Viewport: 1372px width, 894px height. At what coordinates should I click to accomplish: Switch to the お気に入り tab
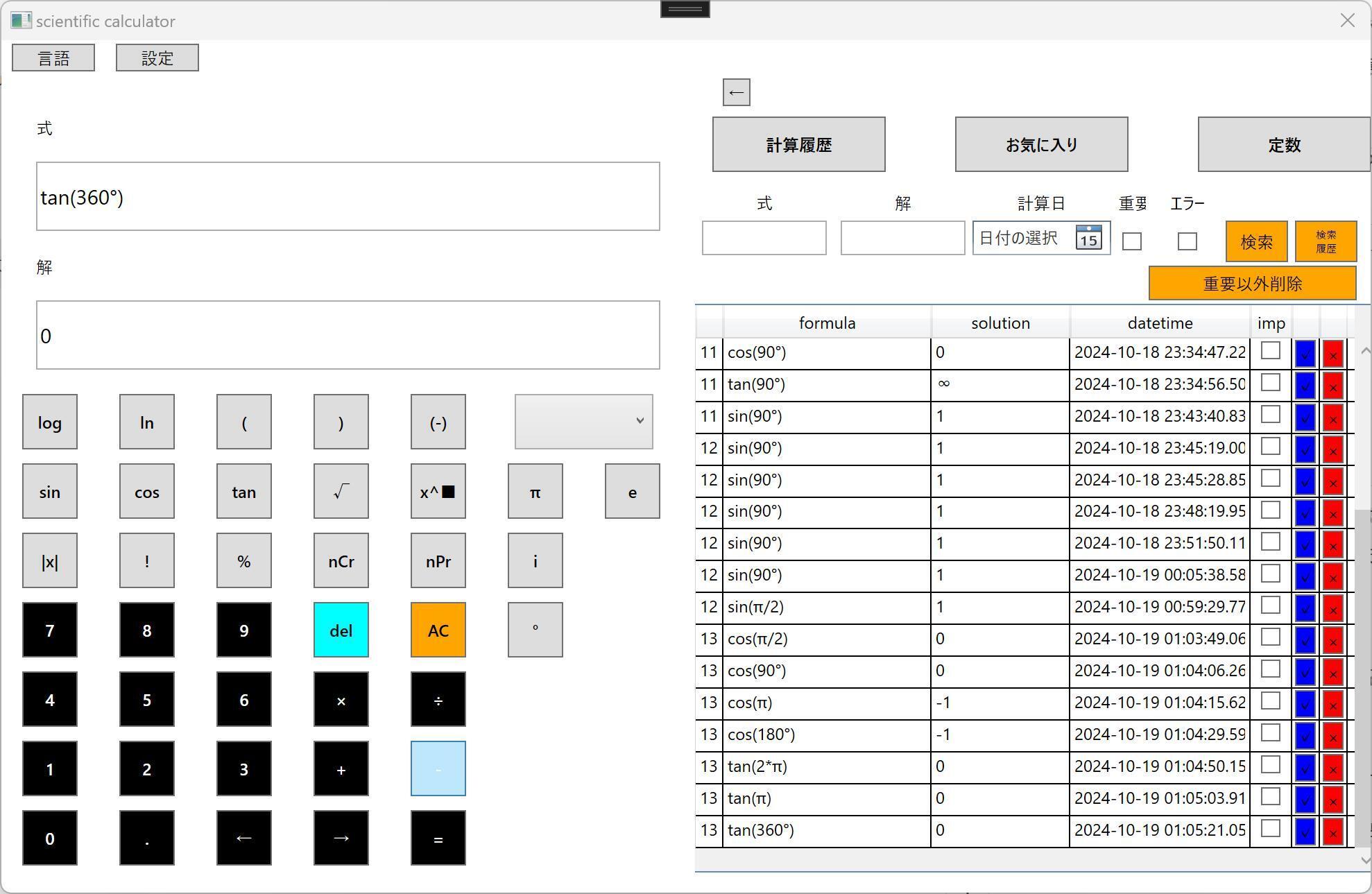tap(1041, 144)
